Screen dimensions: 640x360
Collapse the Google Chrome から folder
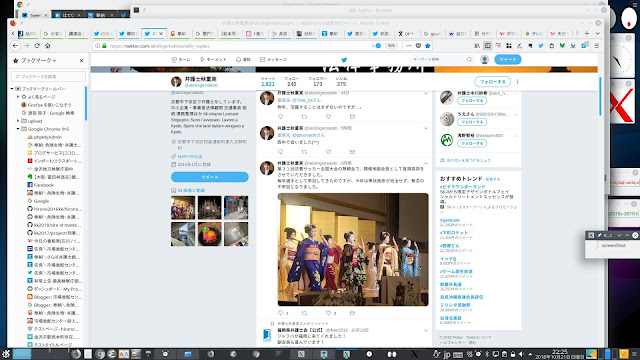[18, 129]
